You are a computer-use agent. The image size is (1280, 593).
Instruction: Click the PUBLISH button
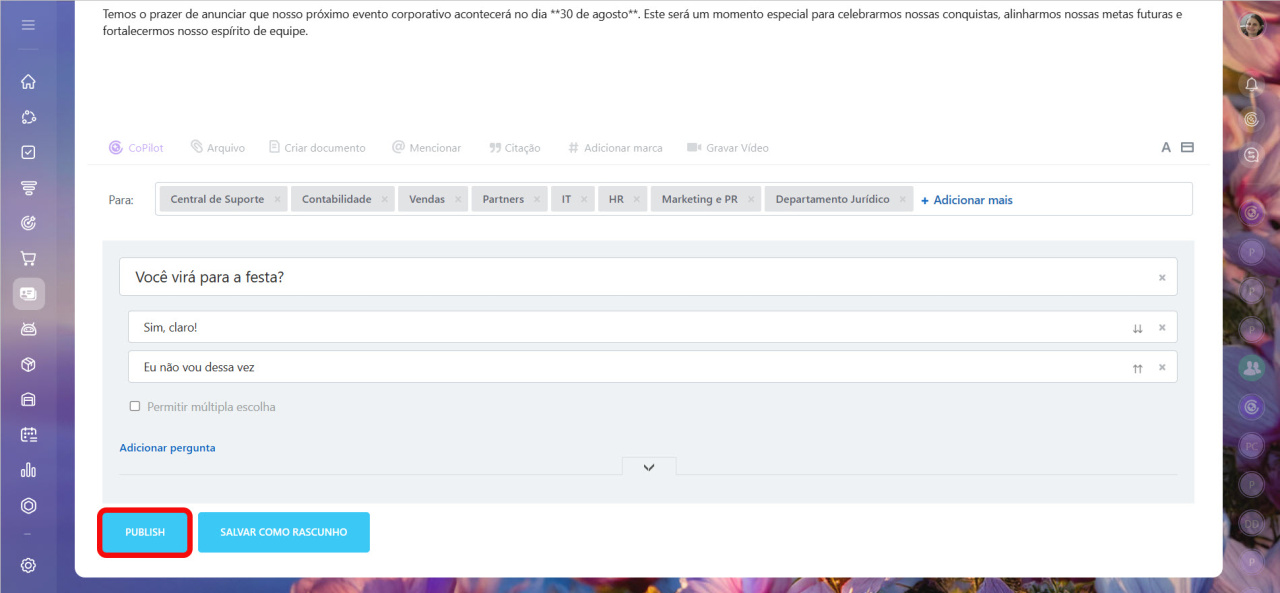pyautogui.click(x=145, y=532)
